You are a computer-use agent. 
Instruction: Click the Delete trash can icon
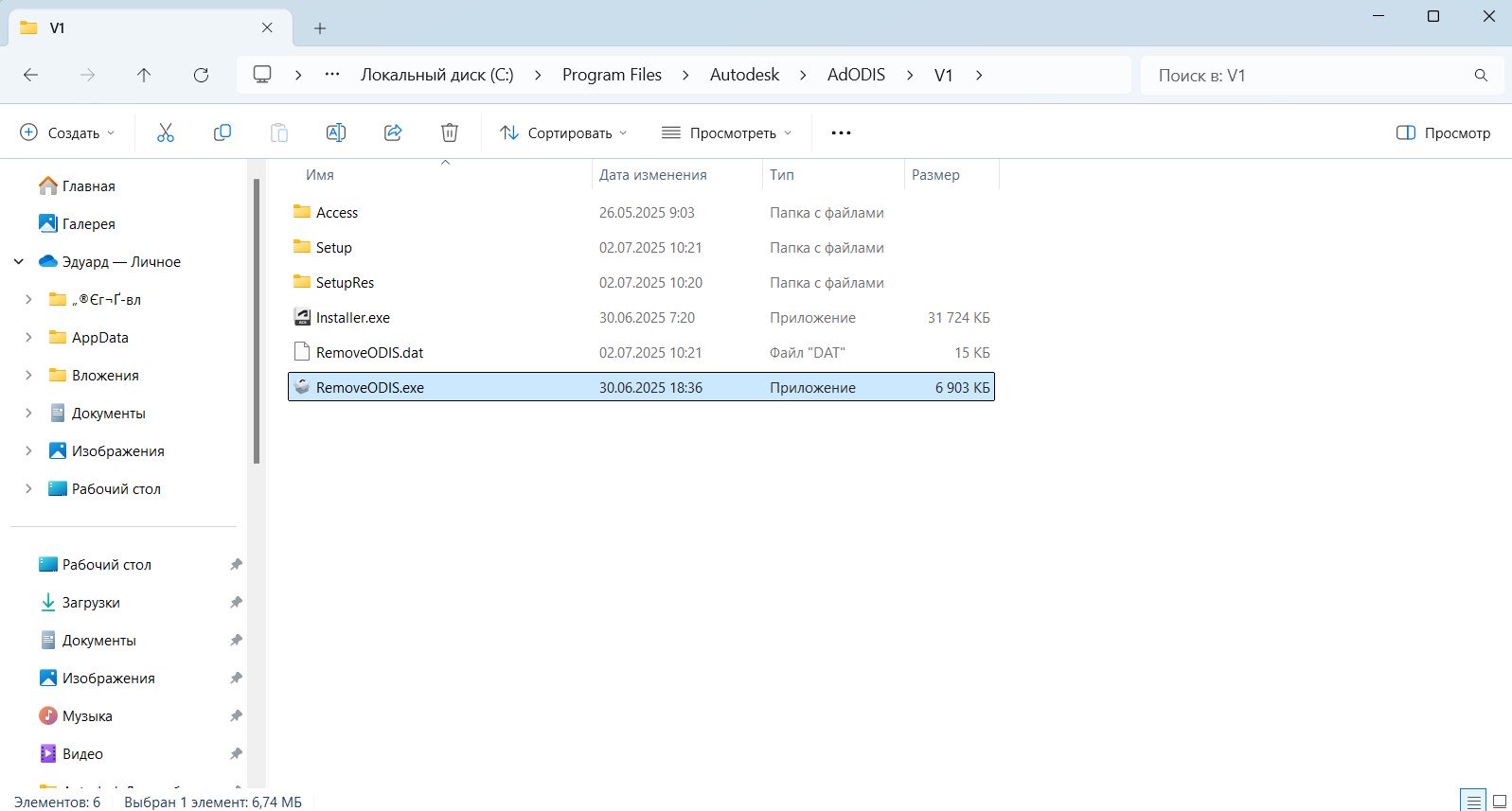click(450, 132)
